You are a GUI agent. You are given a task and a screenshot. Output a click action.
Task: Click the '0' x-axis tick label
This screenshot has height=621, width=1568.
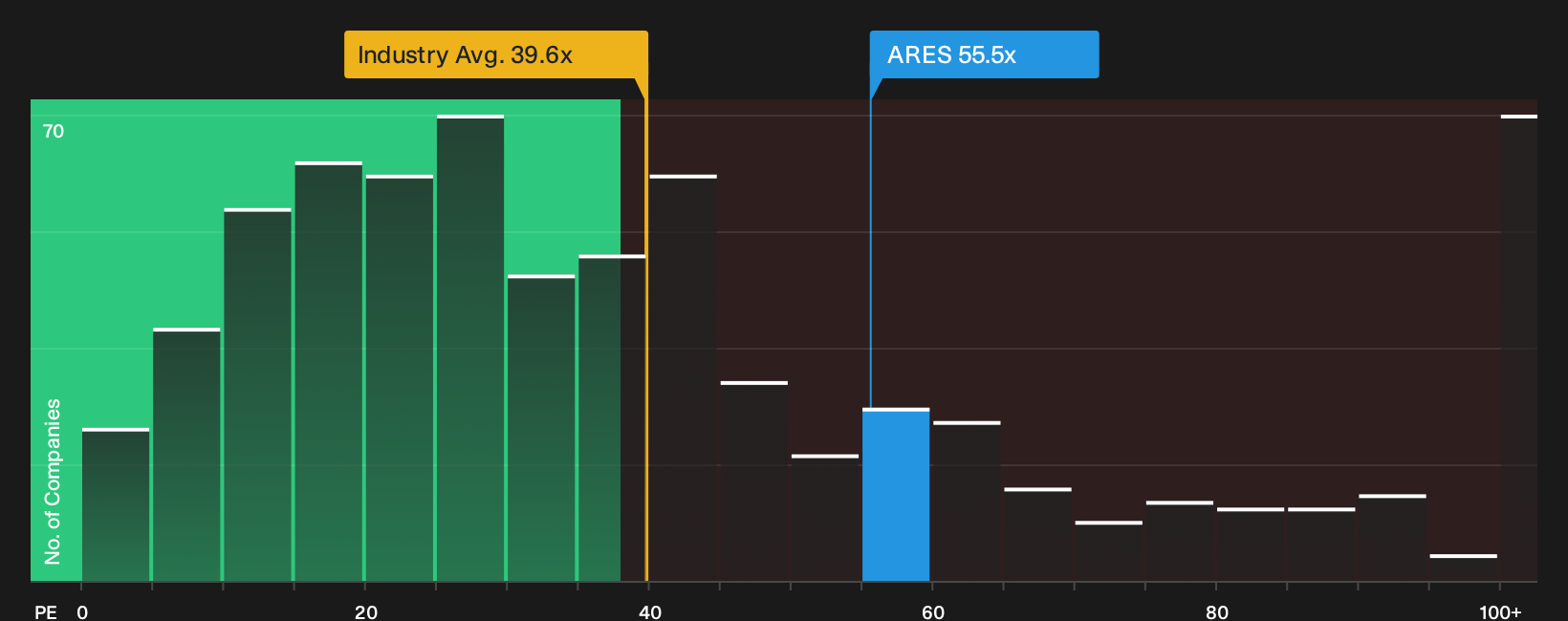(x=82, y=611)
